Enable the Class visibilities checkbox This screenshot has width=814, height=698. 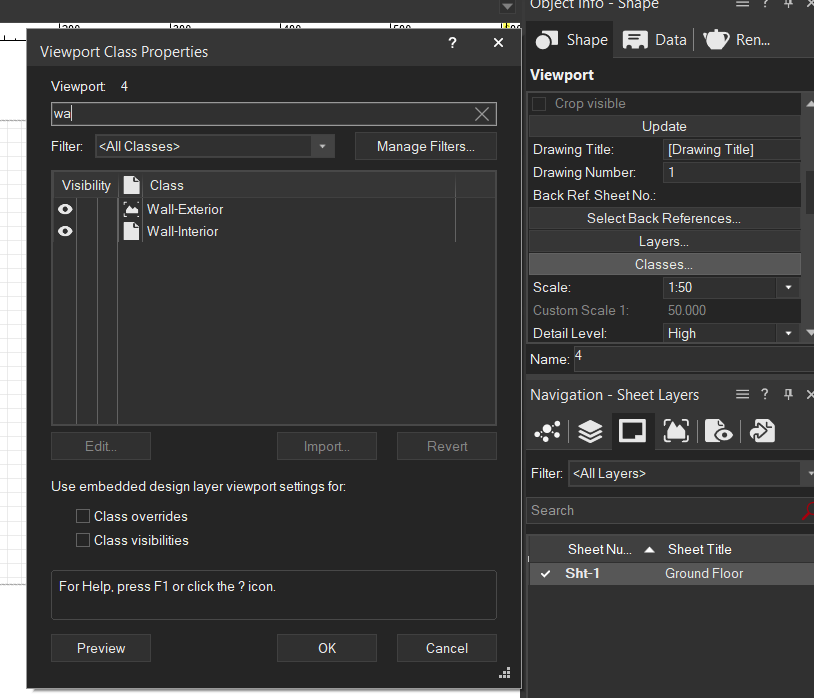click(x=83, y=540)
